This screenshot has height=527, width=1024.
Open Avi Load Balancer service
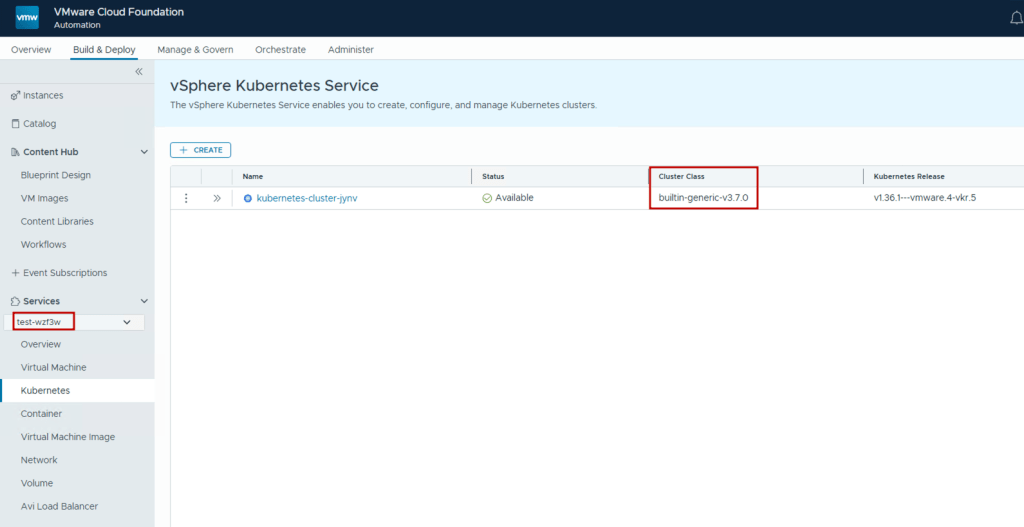59,506
